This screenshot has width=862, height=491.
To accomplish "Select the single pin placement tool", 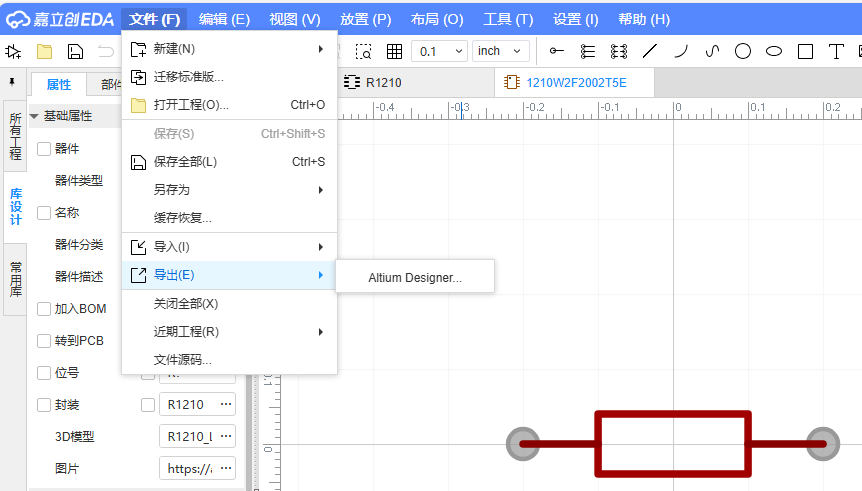I will [x=556, y=51].
